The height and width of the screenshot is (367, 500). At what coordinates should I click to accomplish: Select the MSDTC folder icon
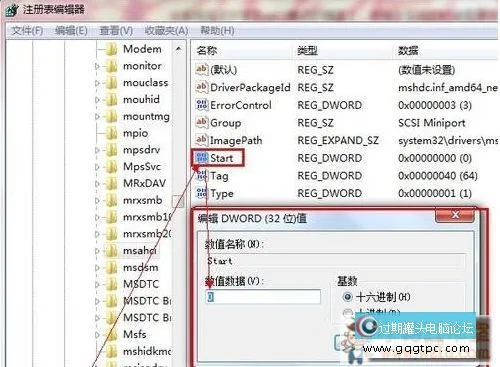click(112, 284)
